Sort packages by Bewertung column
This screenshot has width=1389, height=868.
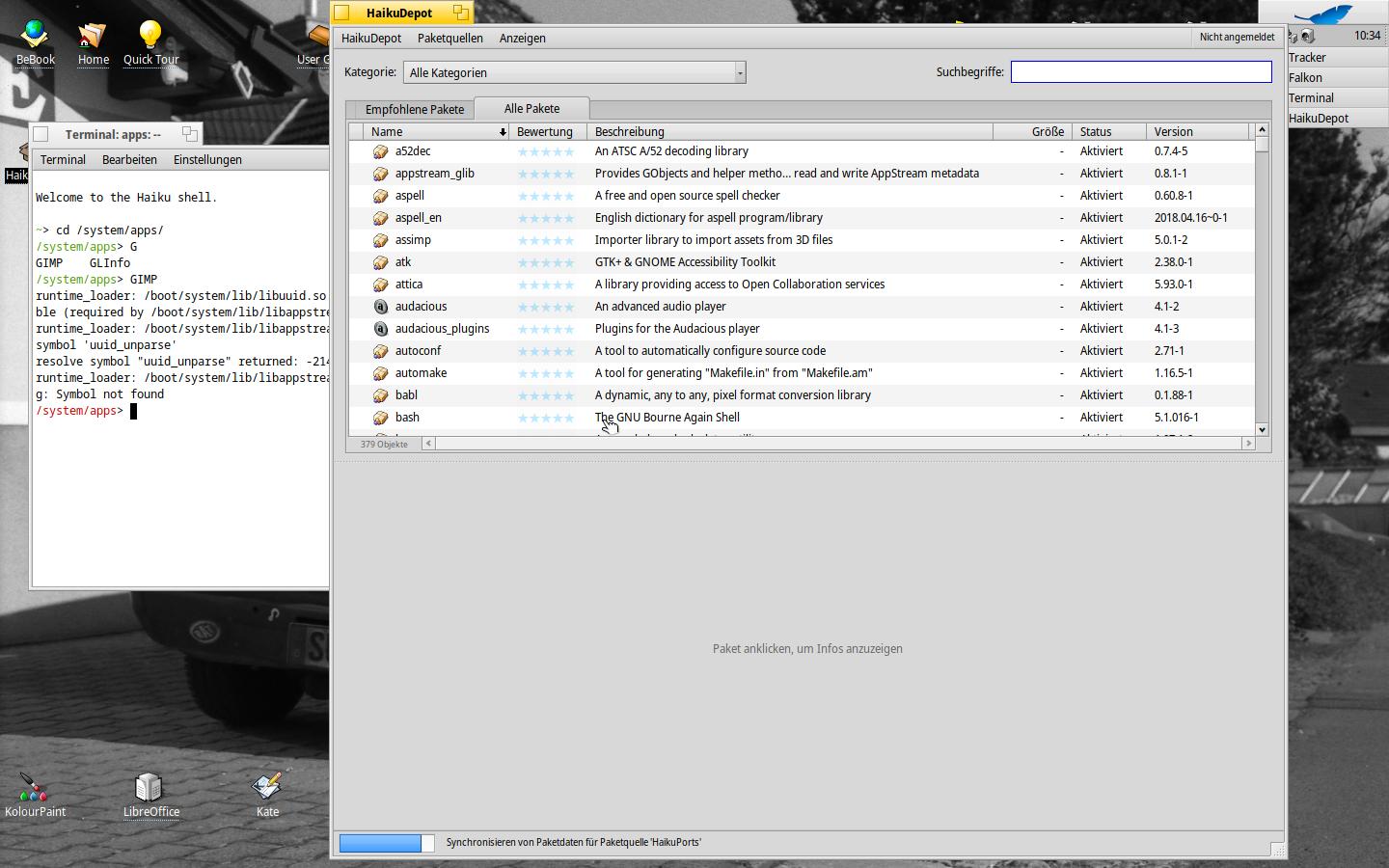[548, 131]
